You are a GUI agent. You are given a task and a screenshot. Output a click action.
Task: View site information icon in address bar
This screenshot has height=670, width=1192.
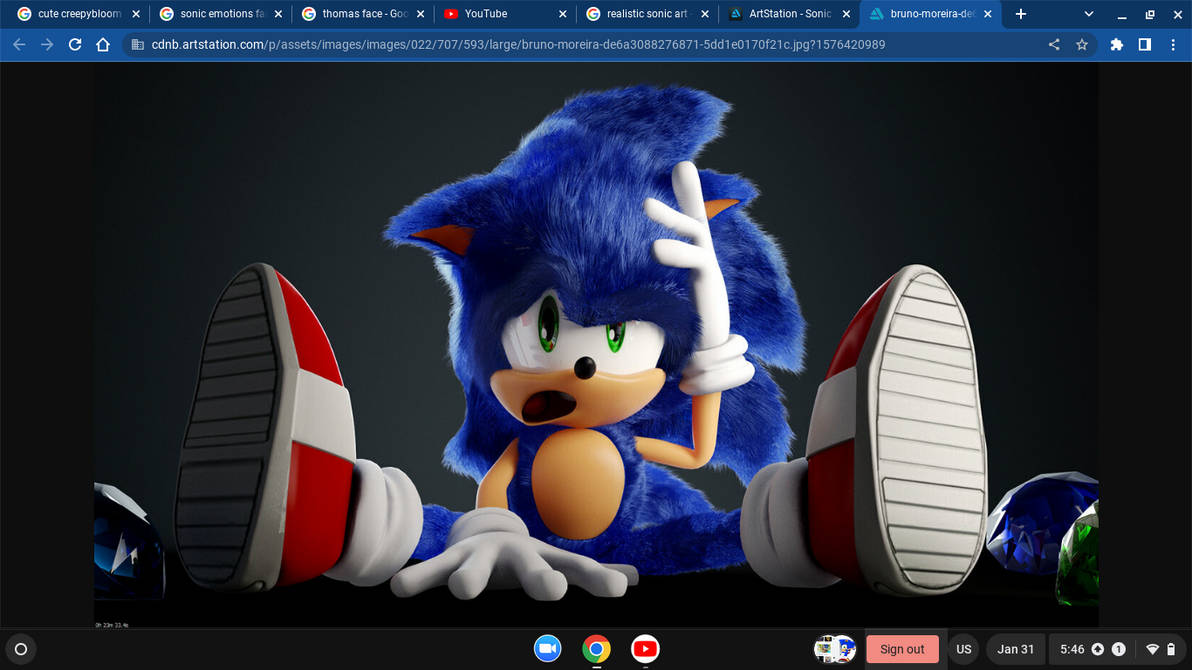[x=138, y=45]
